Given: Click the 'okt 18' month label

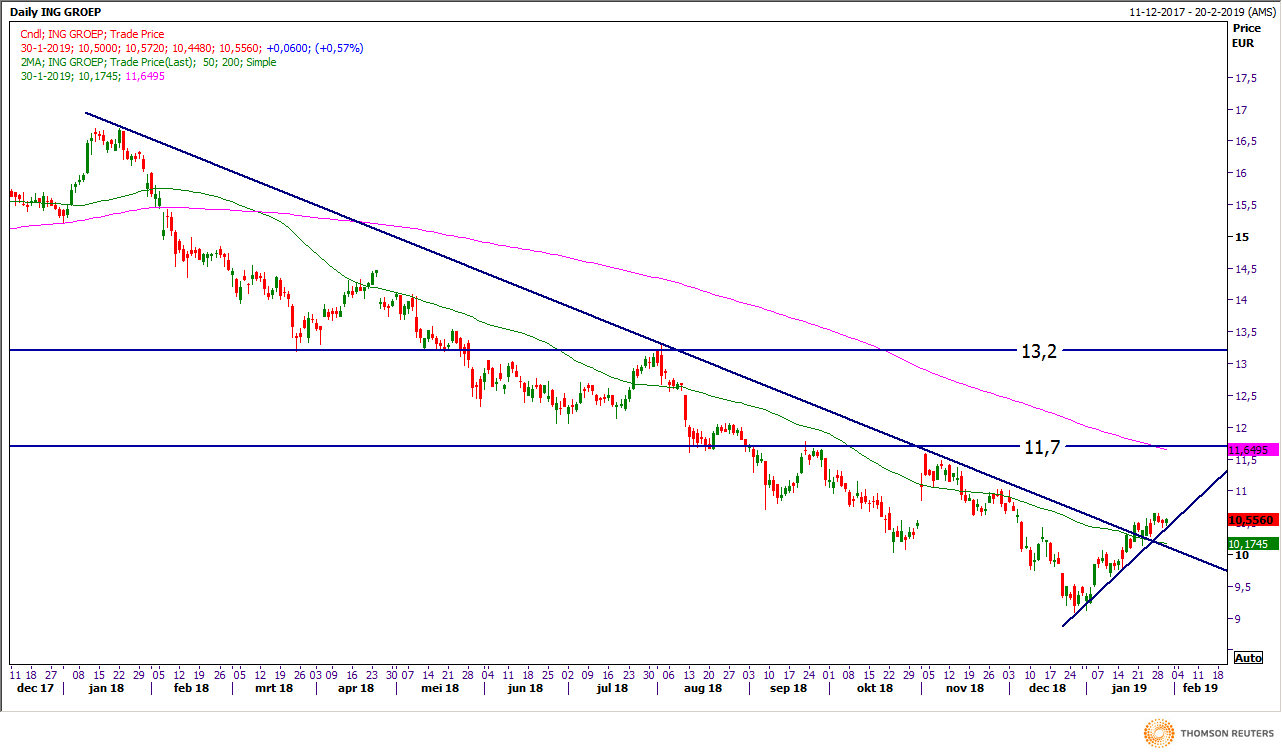Looking at the screenshot, I should [875, 688].
